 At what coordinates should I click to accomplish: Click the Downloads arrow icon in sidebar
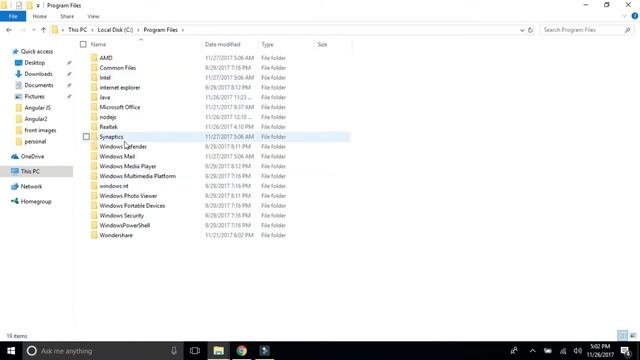tap(18, 74)
